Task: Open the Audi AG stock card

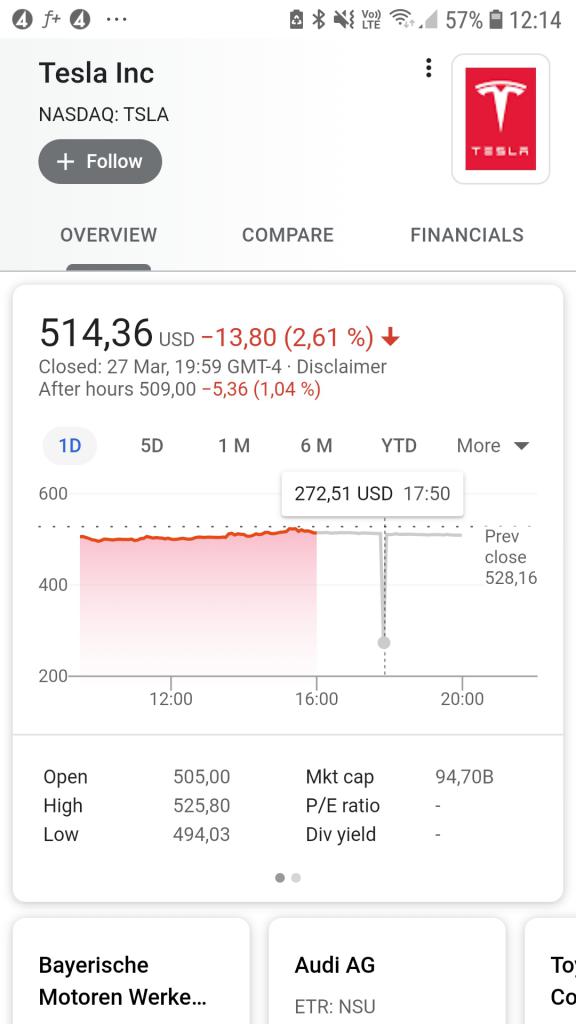Action: pyautogui.click(x=387, y=971)
